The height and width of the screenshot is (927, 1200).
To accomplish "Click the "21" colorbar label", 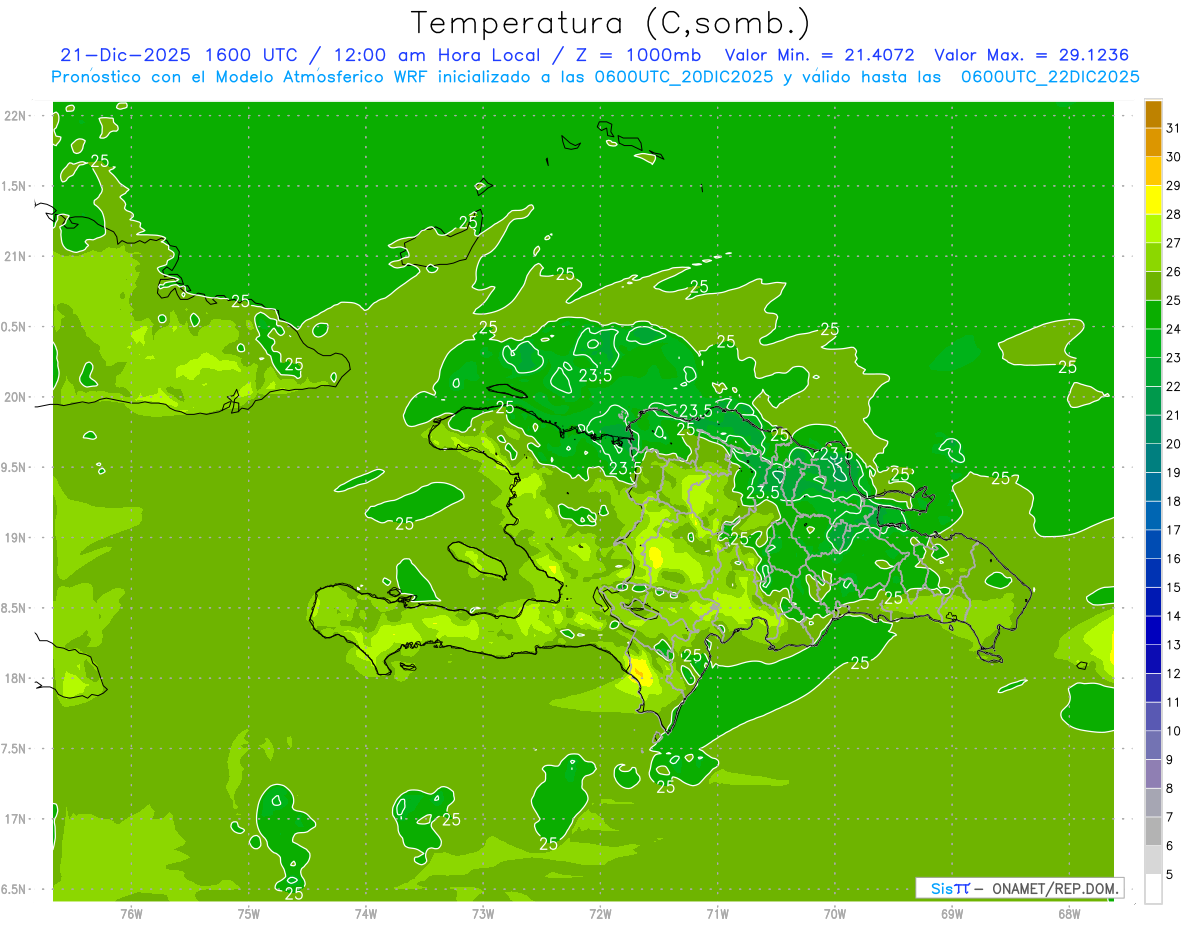I will (x=1174, y=415).
